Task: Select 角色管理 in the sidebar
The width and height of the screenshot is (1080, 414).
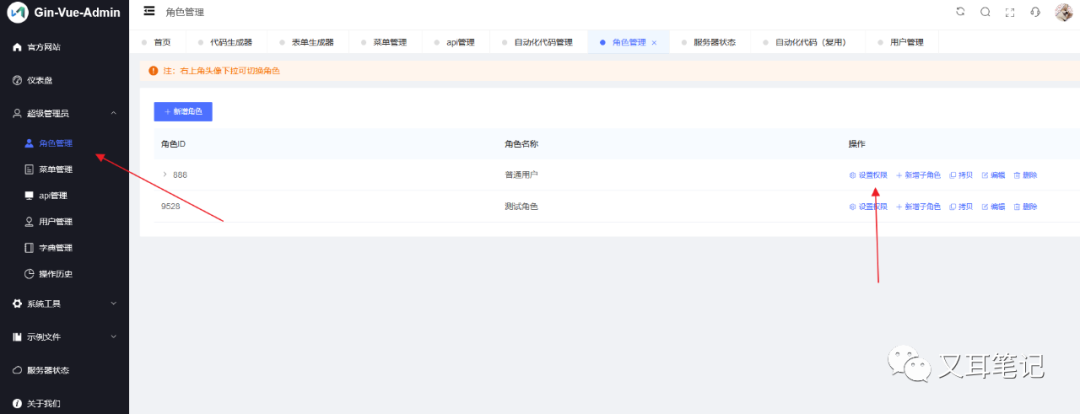Action: 64,143
